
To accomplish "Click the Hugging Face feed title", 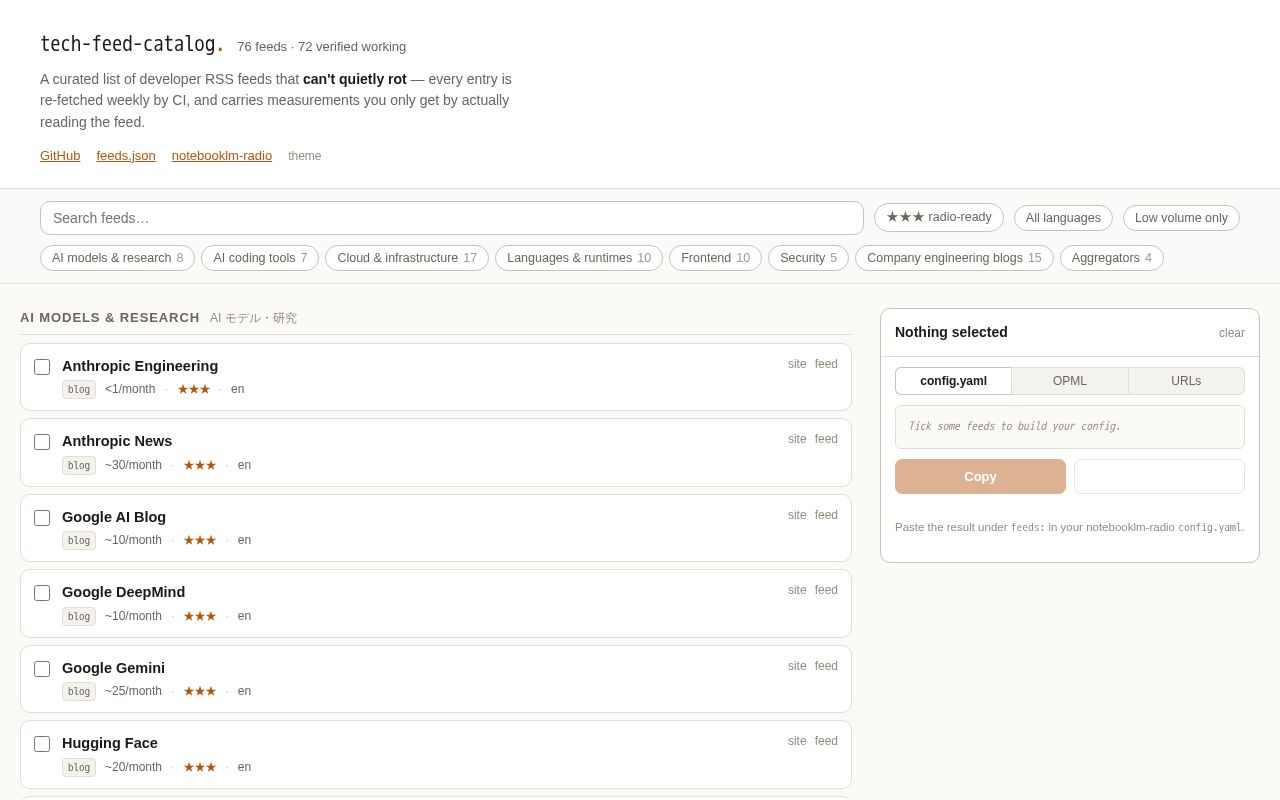I will pyautogui.click(x=110, y=743).
